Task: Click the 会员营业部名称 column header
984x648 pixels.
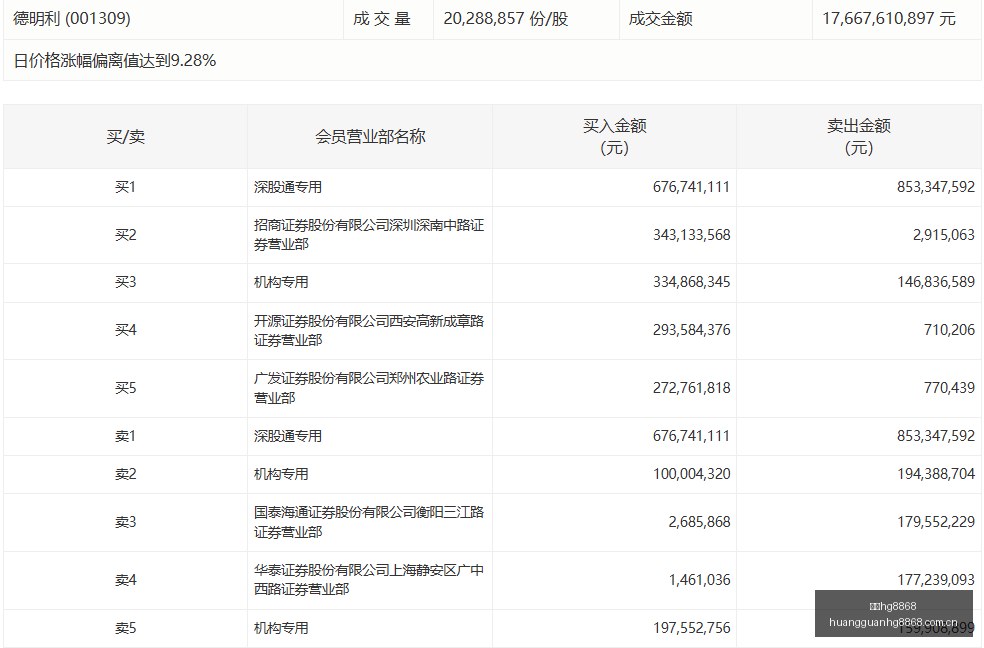Action: click(x=370, y=137)
